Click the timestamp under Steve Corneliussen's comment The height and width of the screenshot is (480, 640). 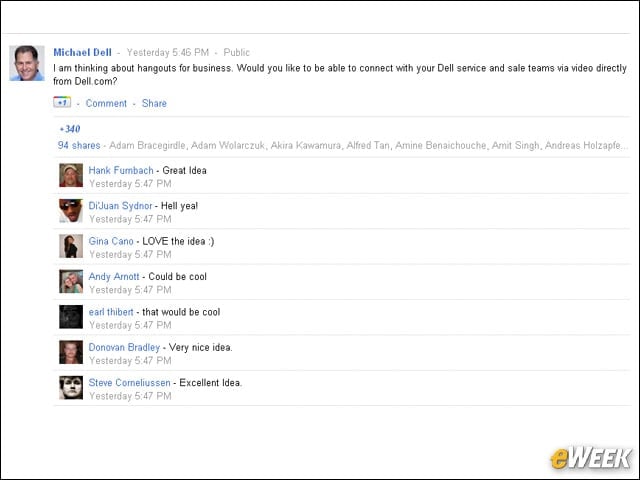pos(130,396)
